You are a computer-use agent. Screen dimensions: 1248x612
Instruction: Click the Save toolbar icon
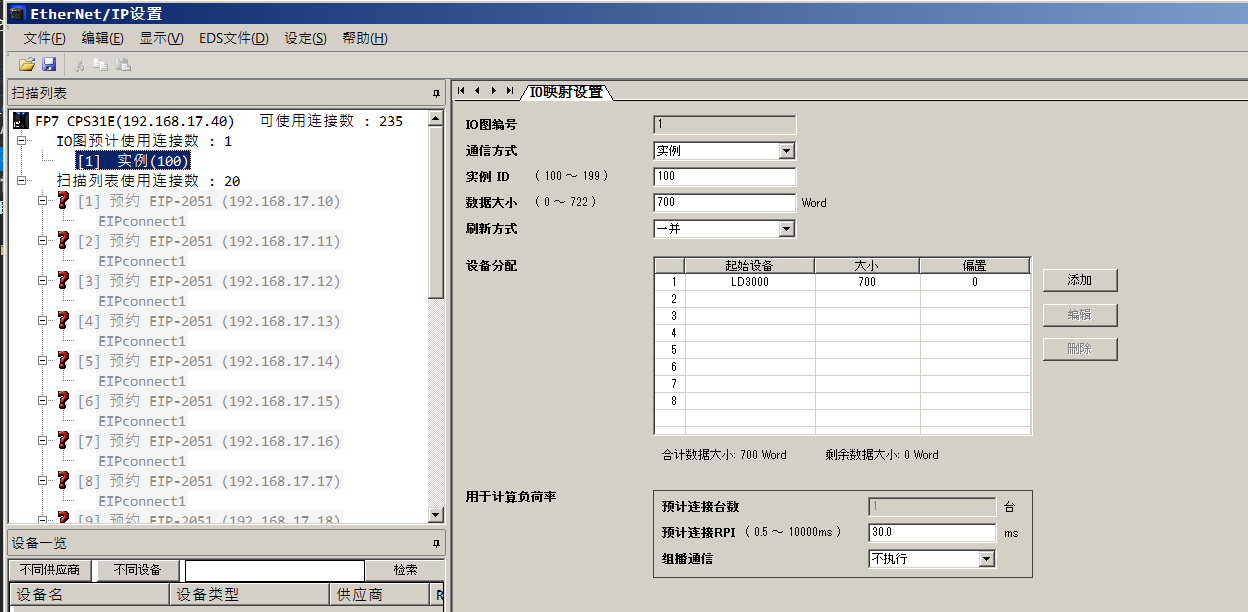point(49,64)
